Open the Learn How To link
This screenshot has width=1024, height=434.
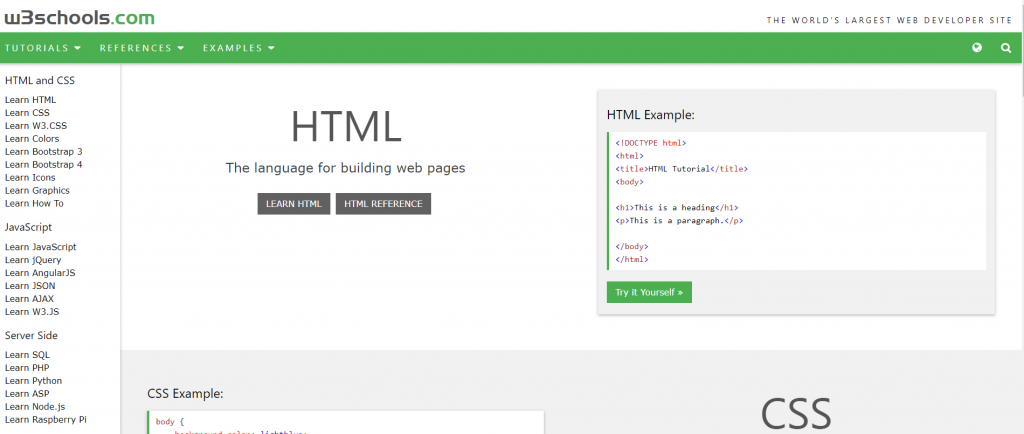pos(34,204)
